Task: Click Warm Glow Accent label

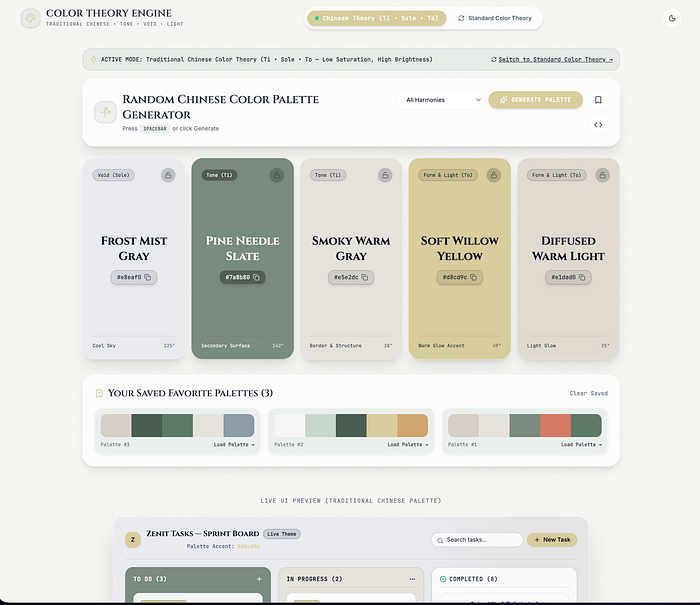Action: [x=441, y=346]
